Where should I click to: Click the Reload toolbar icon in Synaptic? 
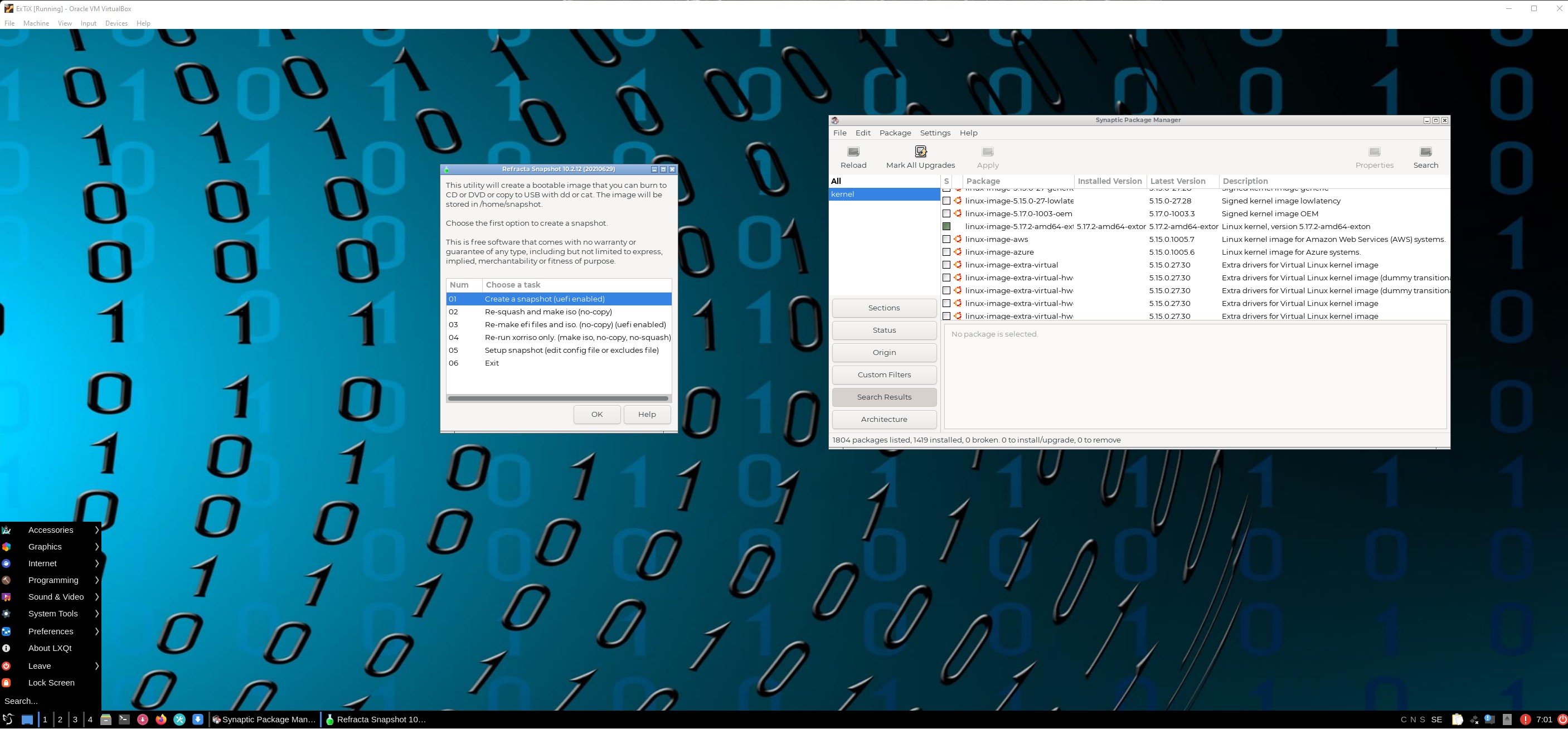[853, 152]
